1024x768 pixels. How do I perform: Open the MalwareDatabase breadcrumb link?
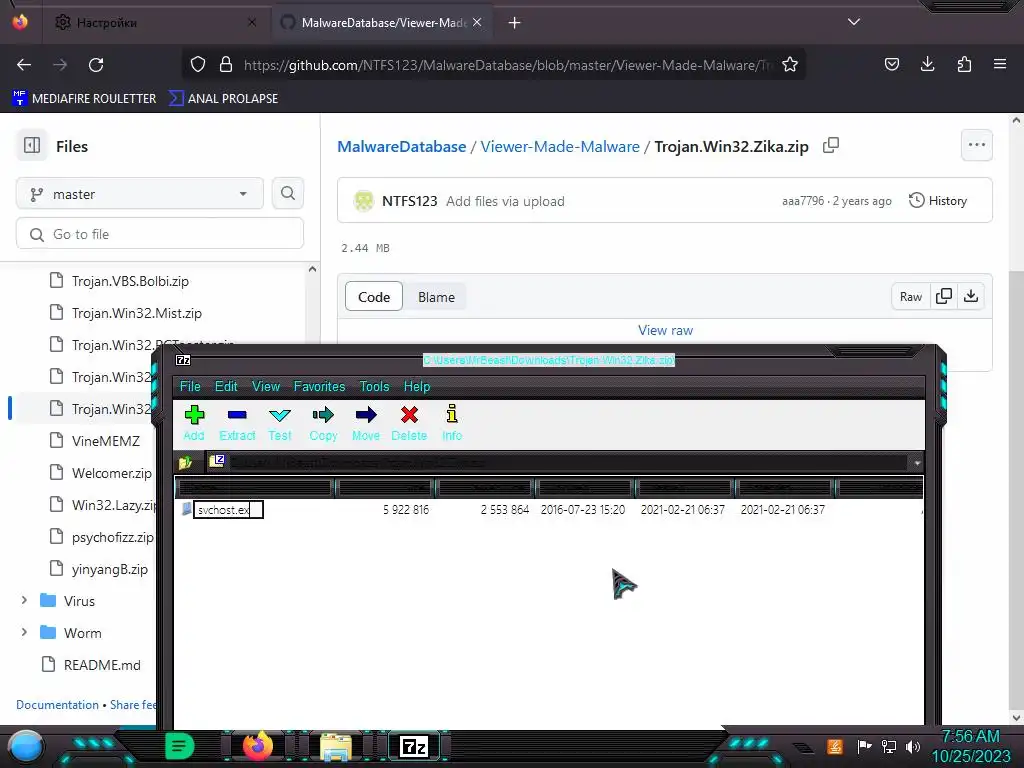click(402, 146)
